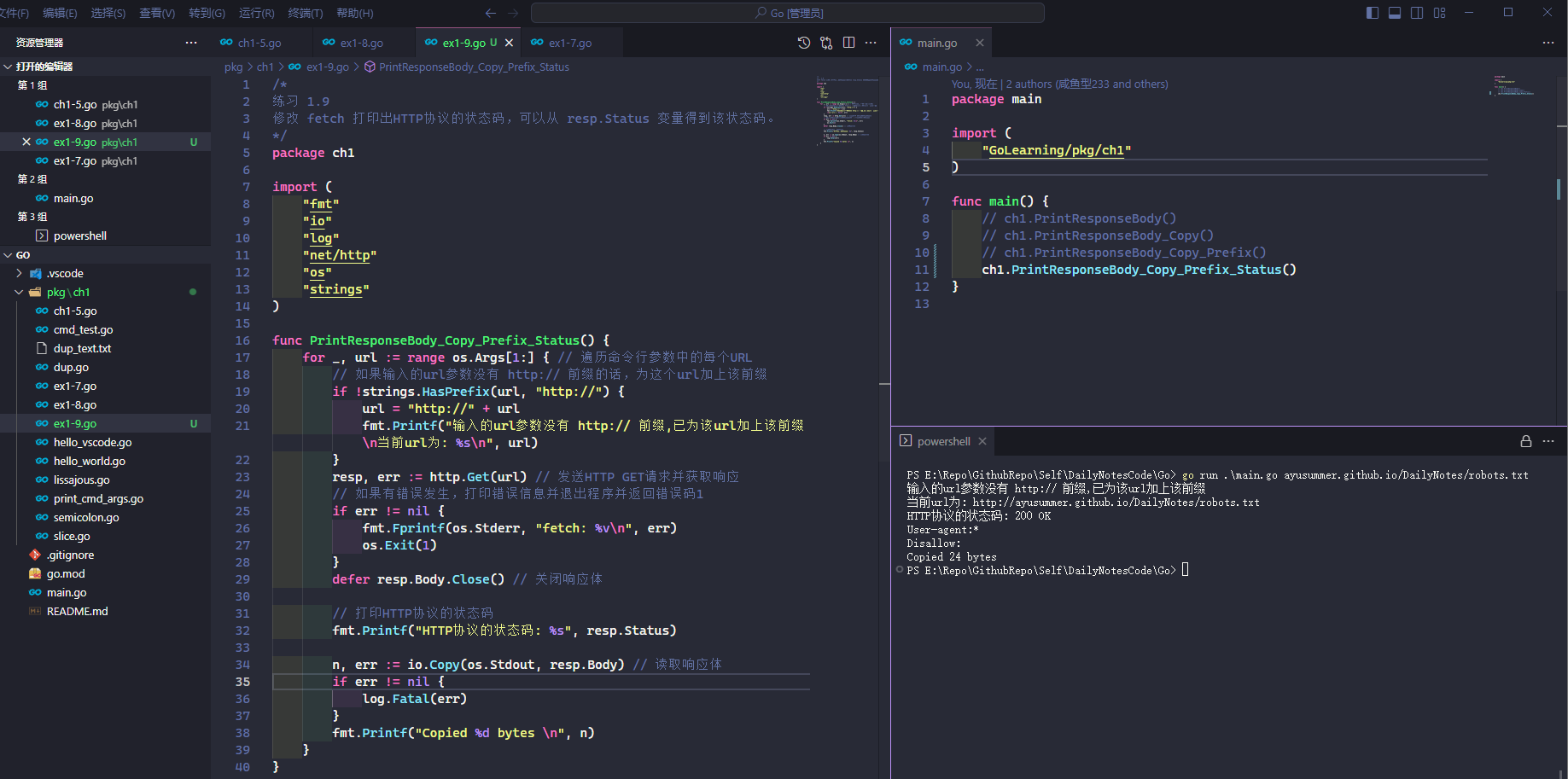Open the 终端(T) menu
Screen dimensions: 1568x779
coord(305,13)
